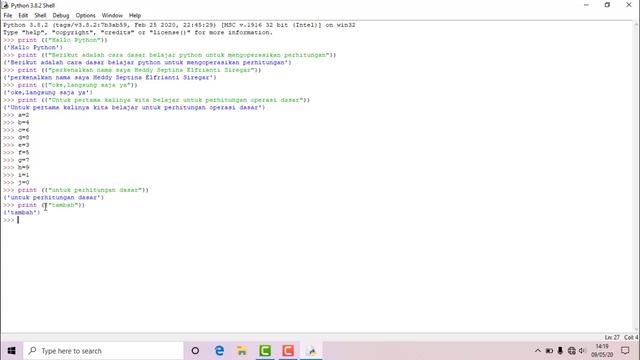Click the empty shell prompt line
640x360 pixels.
coord(11,220)
